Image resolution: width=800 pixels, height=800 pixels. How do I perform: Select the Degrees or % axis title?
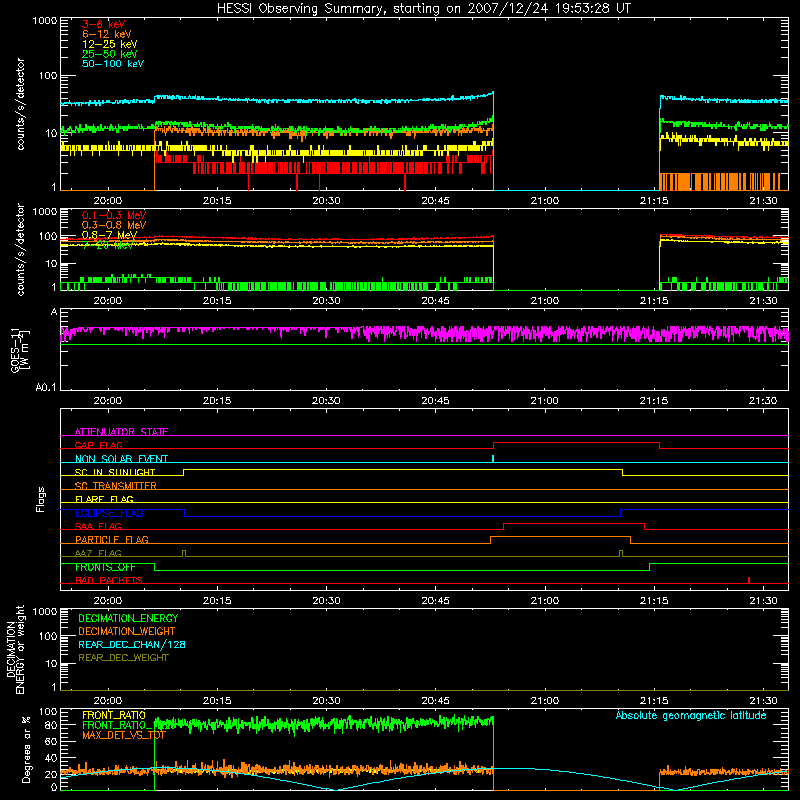[x=26, y=749]
